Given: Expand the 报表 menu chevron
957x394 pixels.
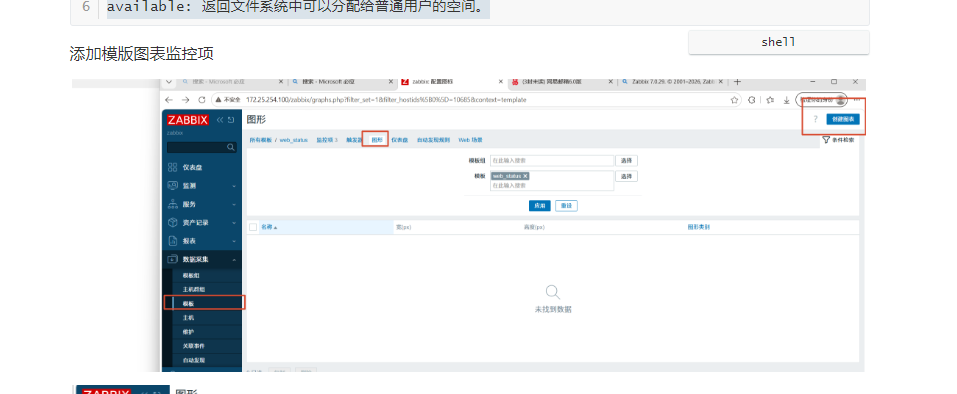Looking at the screenshot, I should click(234, 242).
